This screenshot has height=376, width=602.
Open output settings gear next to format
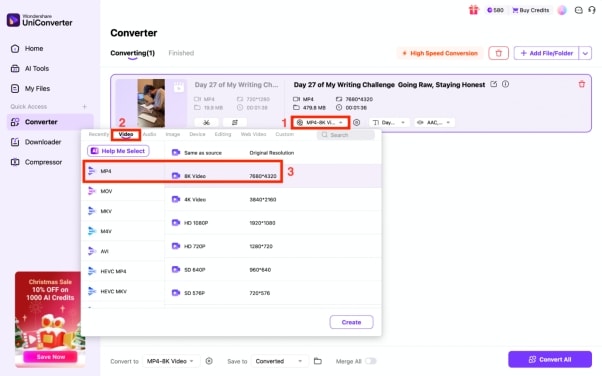click(356, 123)
